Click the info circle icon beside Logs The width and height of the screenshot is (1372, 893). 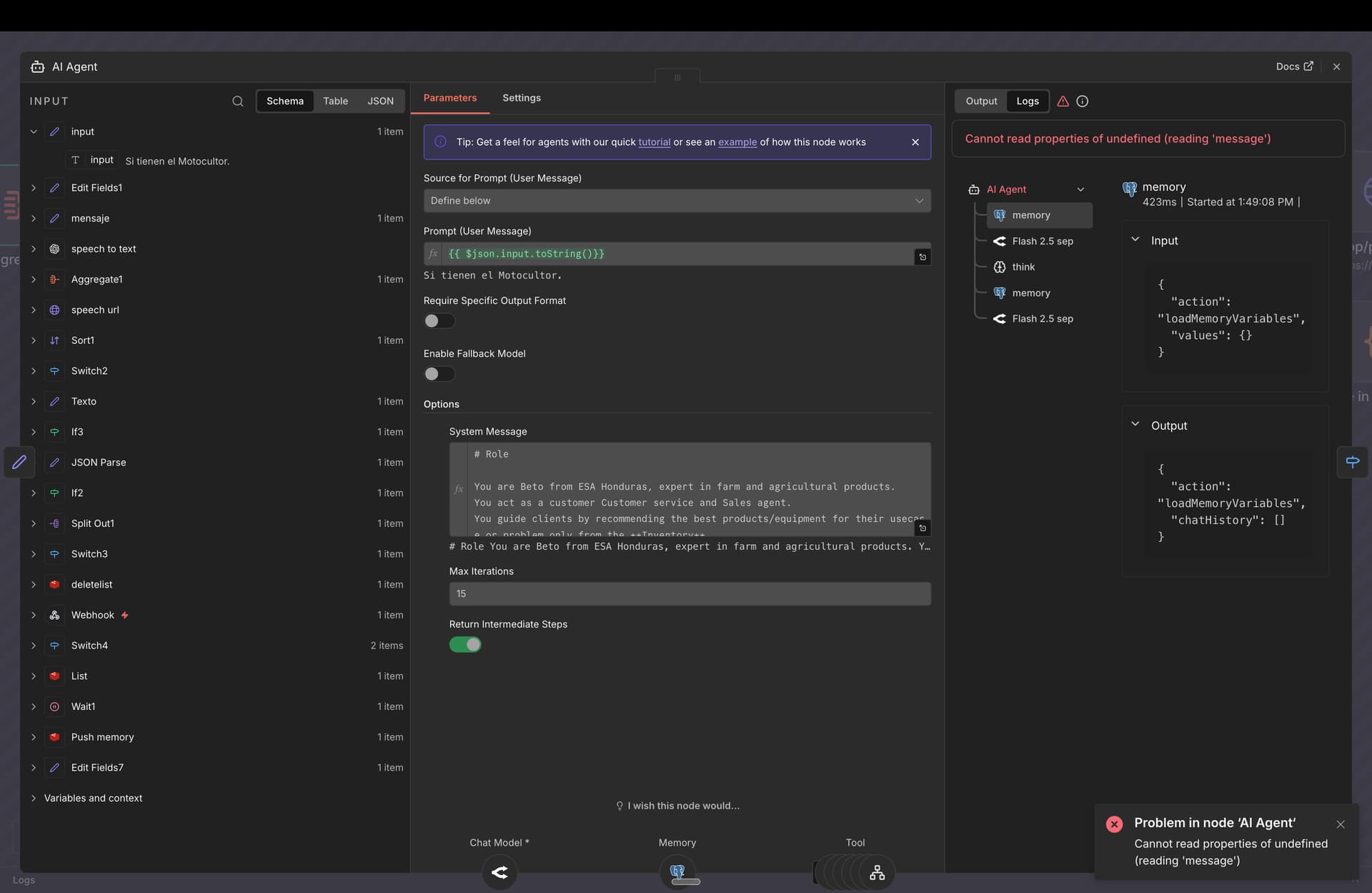click(x=1082, y=102)
